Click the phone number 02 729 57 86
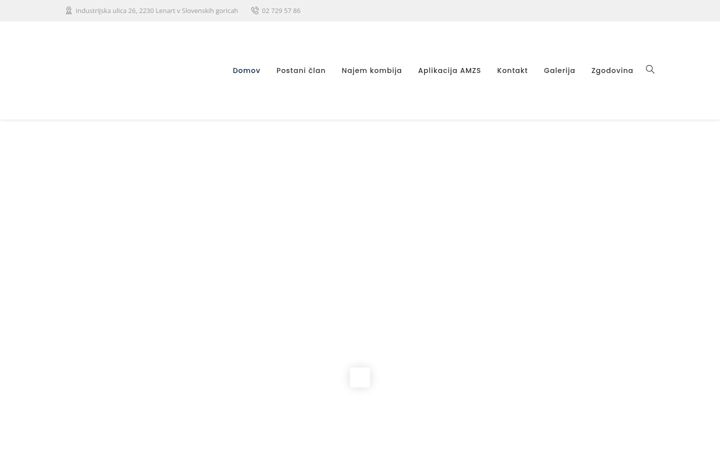This screenshot has width=720, height=450. 281,11
